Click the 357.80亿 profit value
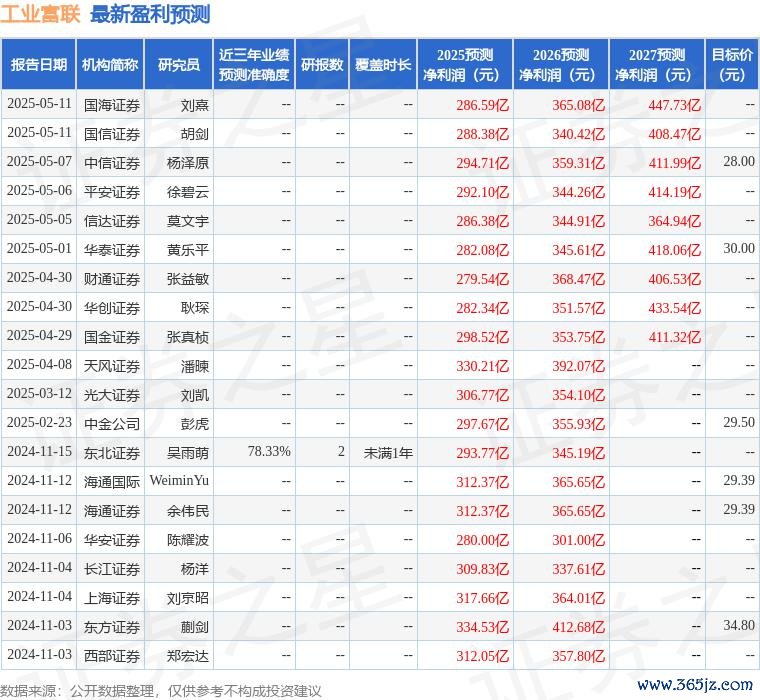The width and height of the screenshot is (760, 700). (579, 656)
